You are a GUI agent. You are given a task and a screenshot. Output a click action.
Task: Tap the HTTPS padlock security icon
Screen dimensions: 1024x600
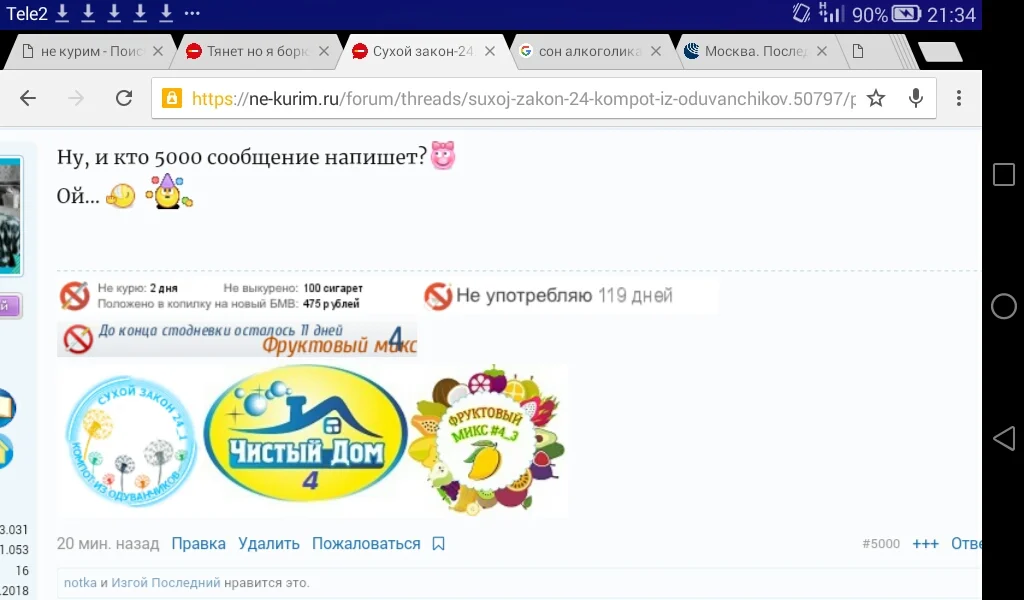(x=170, y=97)
